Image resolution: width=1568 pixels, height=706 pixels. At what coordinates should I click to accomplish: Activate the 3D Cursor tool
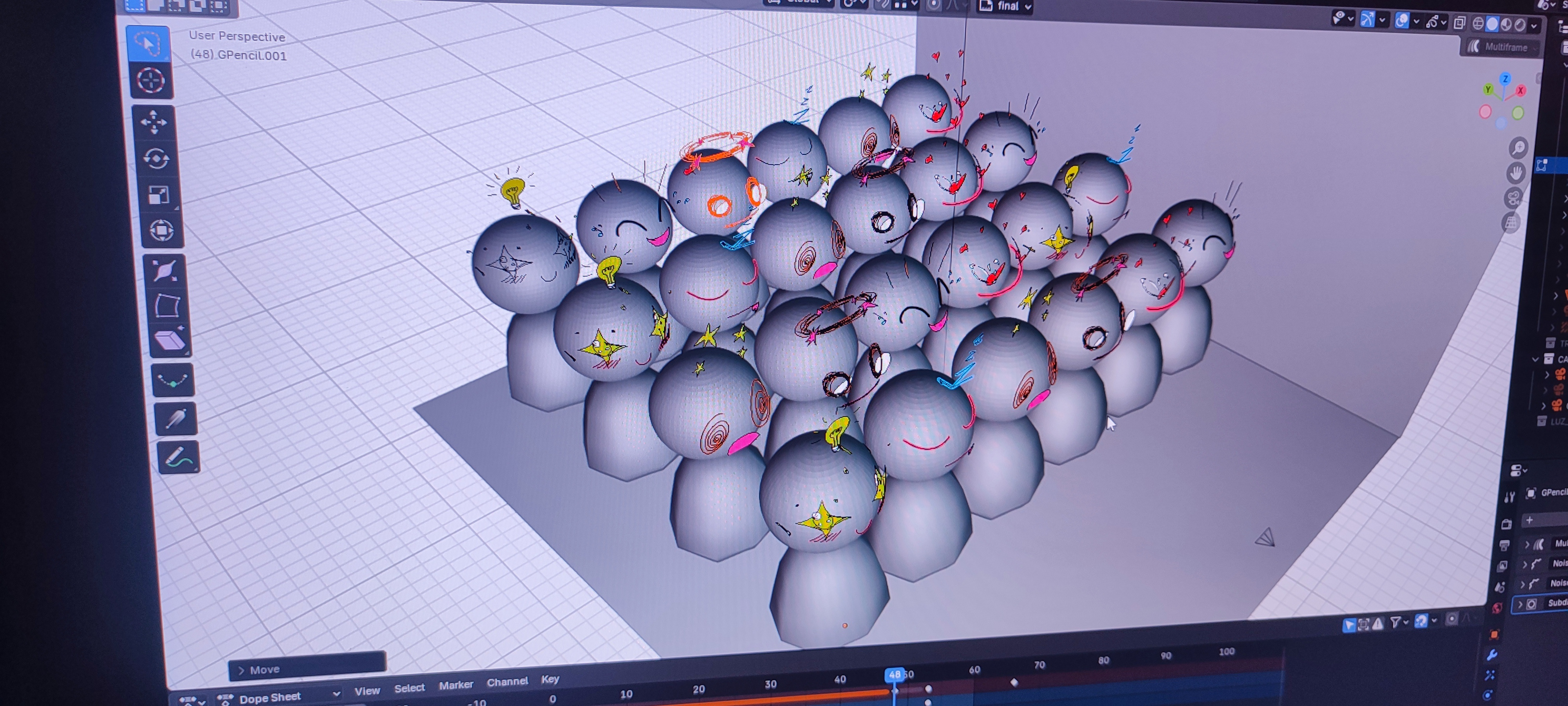click(150, 80)
